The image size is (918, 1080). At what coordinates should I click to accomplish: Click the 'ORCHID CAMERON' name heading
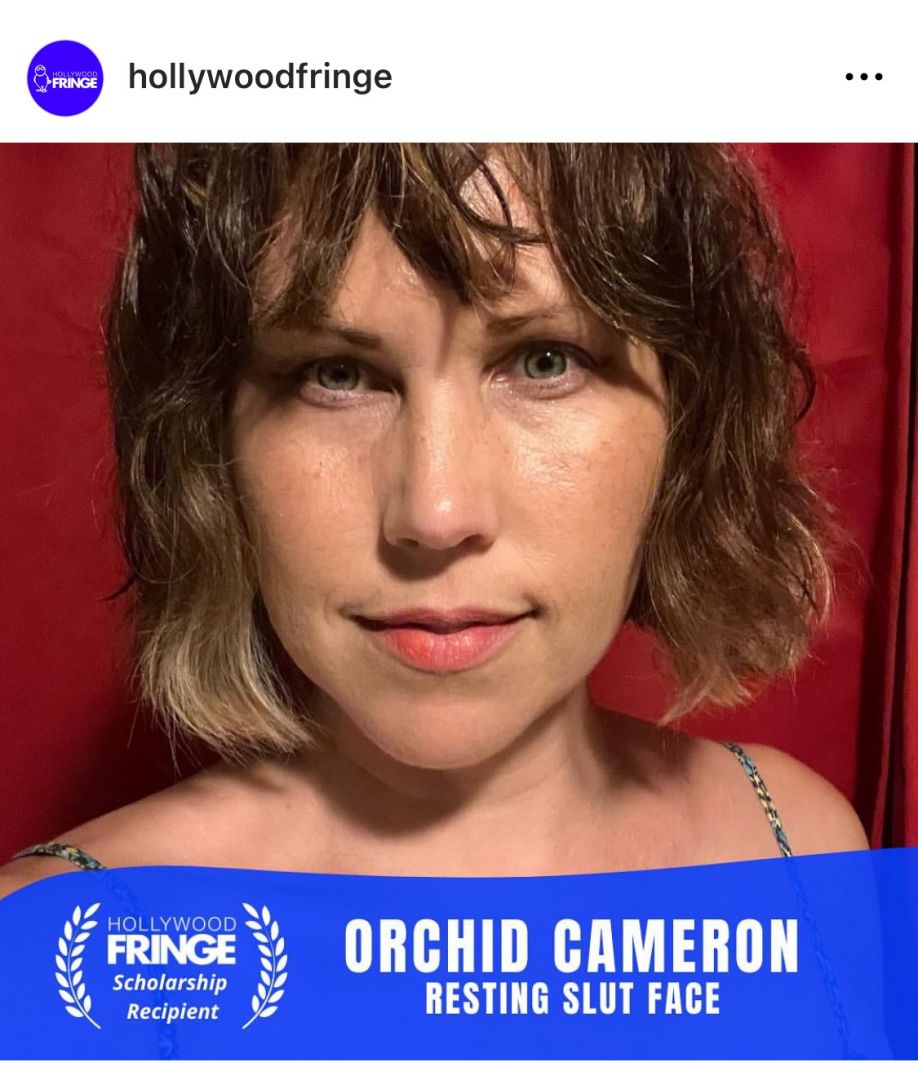click(571, 946)
